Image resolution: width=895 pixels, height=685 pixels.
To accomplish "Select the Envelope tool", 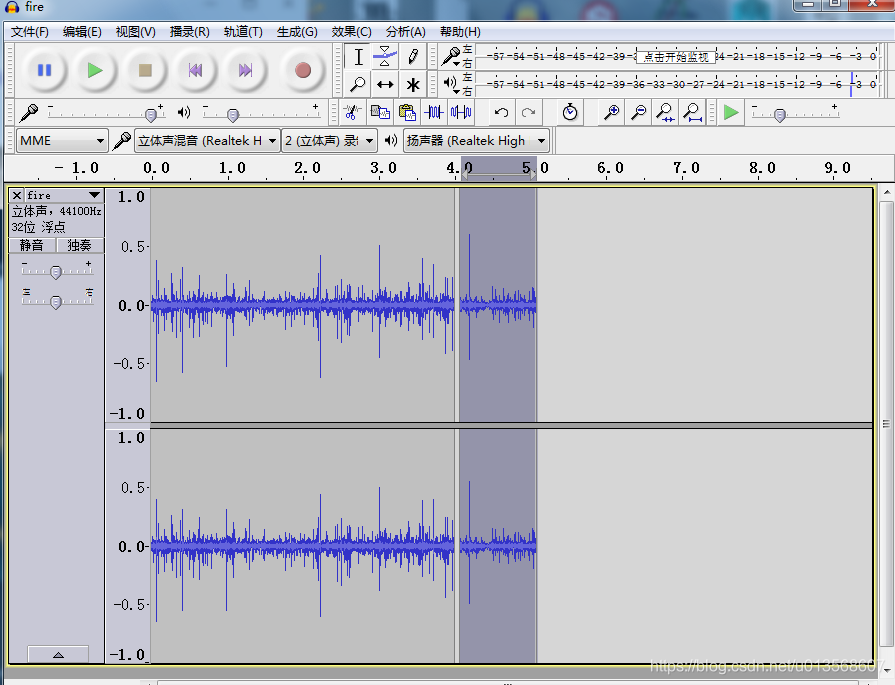I will point(385,57).
